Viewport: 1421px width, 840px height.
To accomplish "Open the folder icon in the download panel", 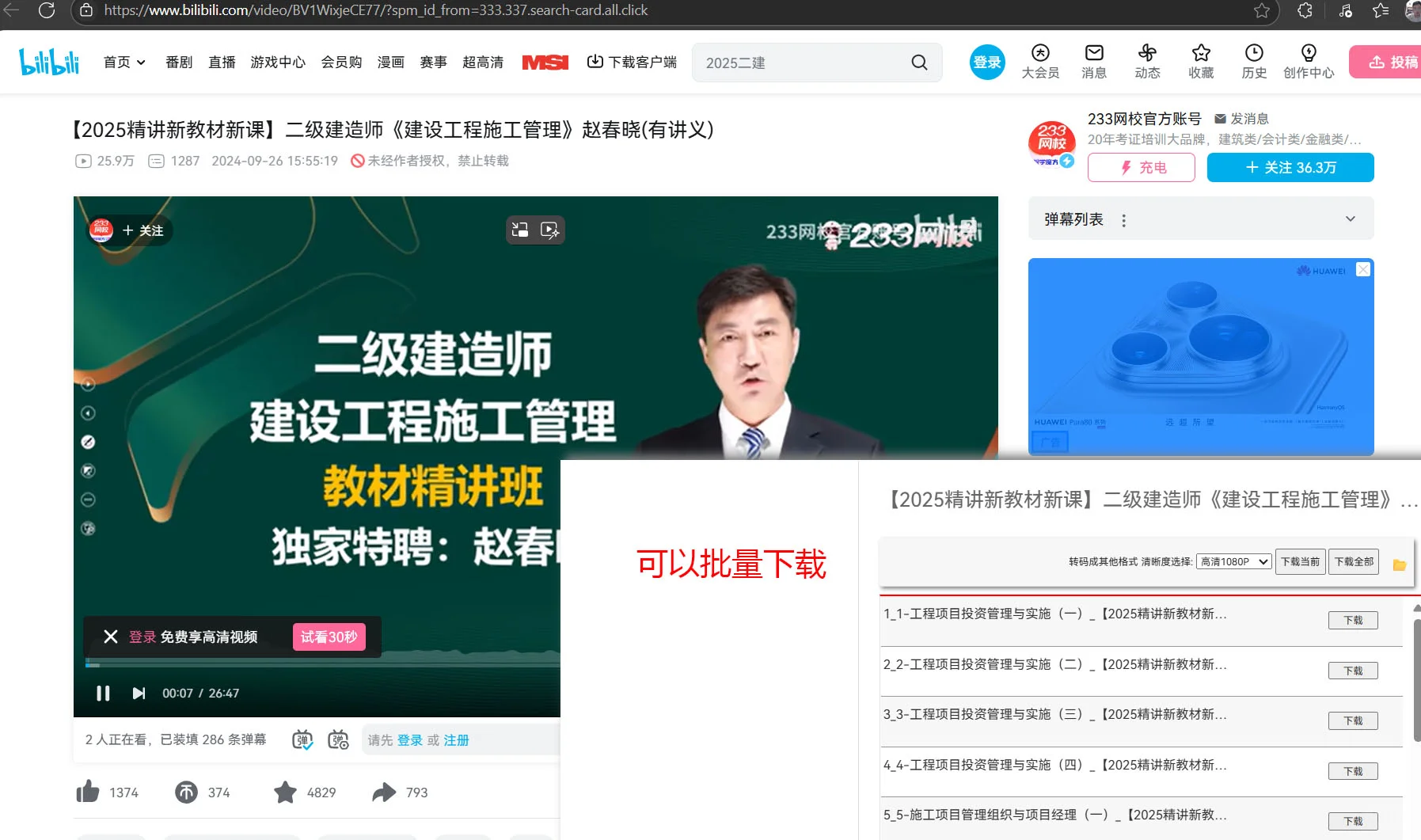I will point(1399,564).
